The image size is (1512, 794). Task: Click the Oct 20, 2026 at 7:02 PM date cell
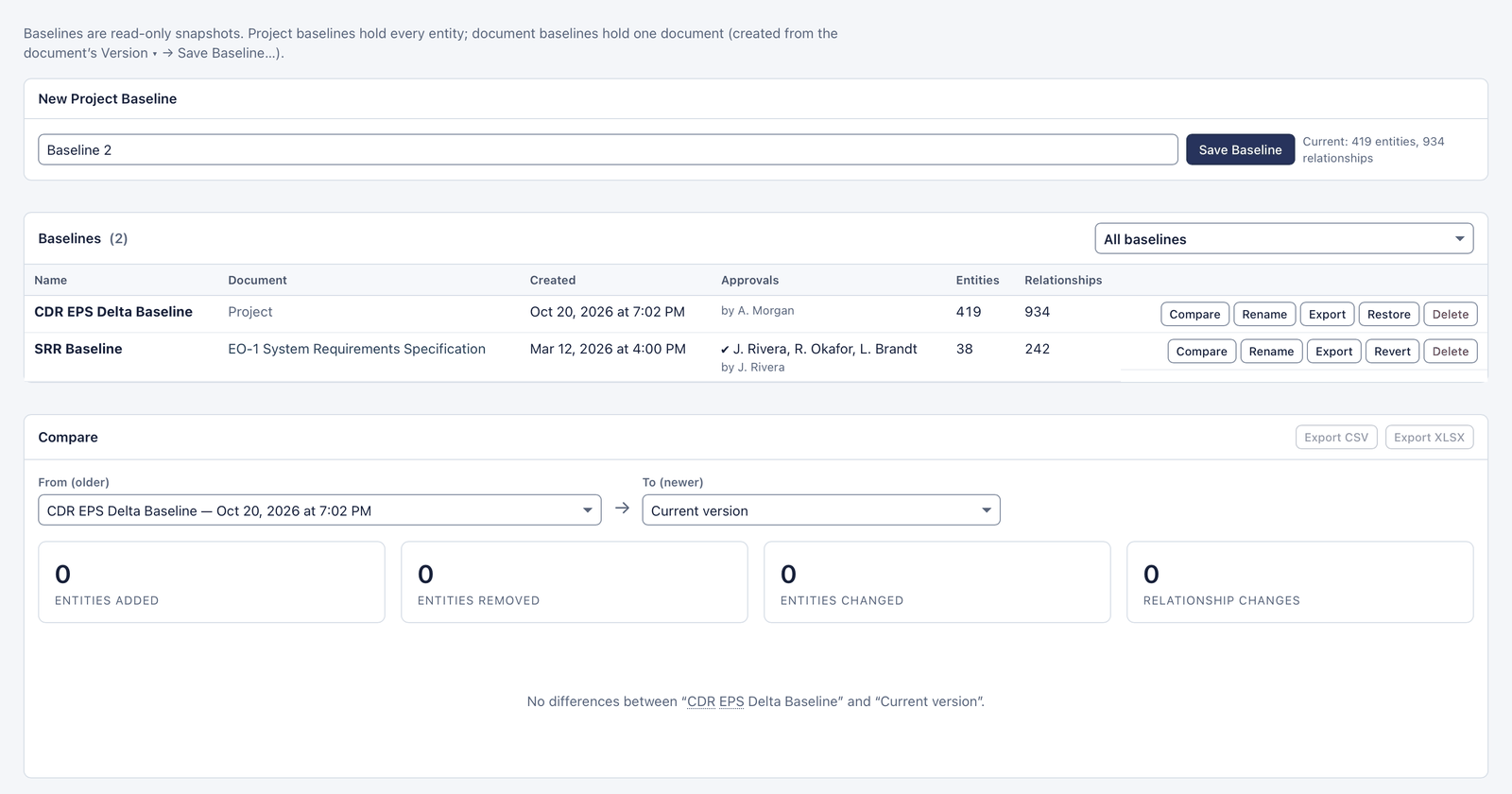608,312
